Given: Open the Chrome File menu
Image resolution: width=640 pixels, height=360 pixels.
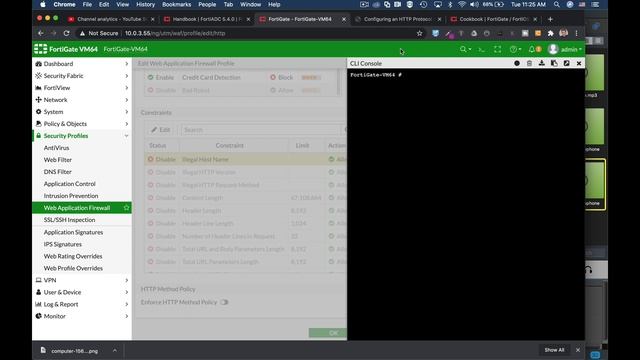Looking at the screenshot, I should pyautogui.click(x=87, y=4).
